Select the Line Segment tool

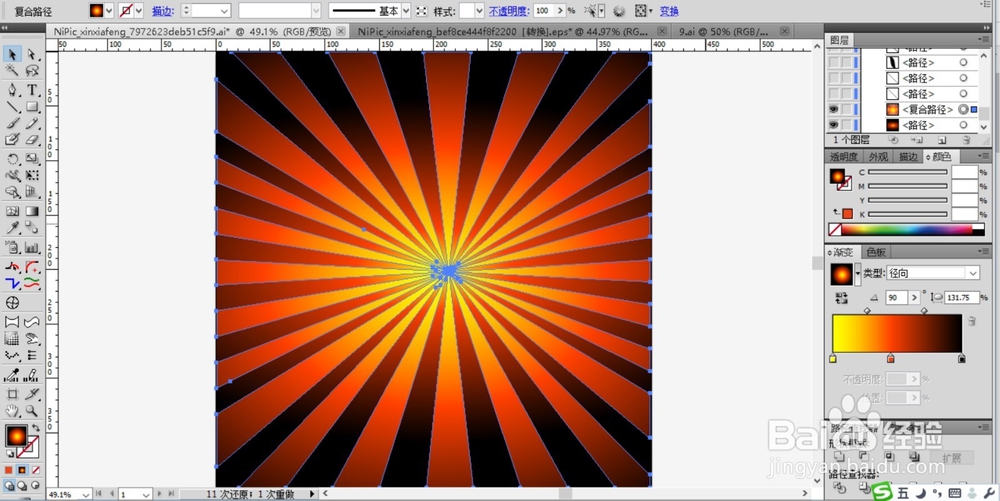(12, 106)
